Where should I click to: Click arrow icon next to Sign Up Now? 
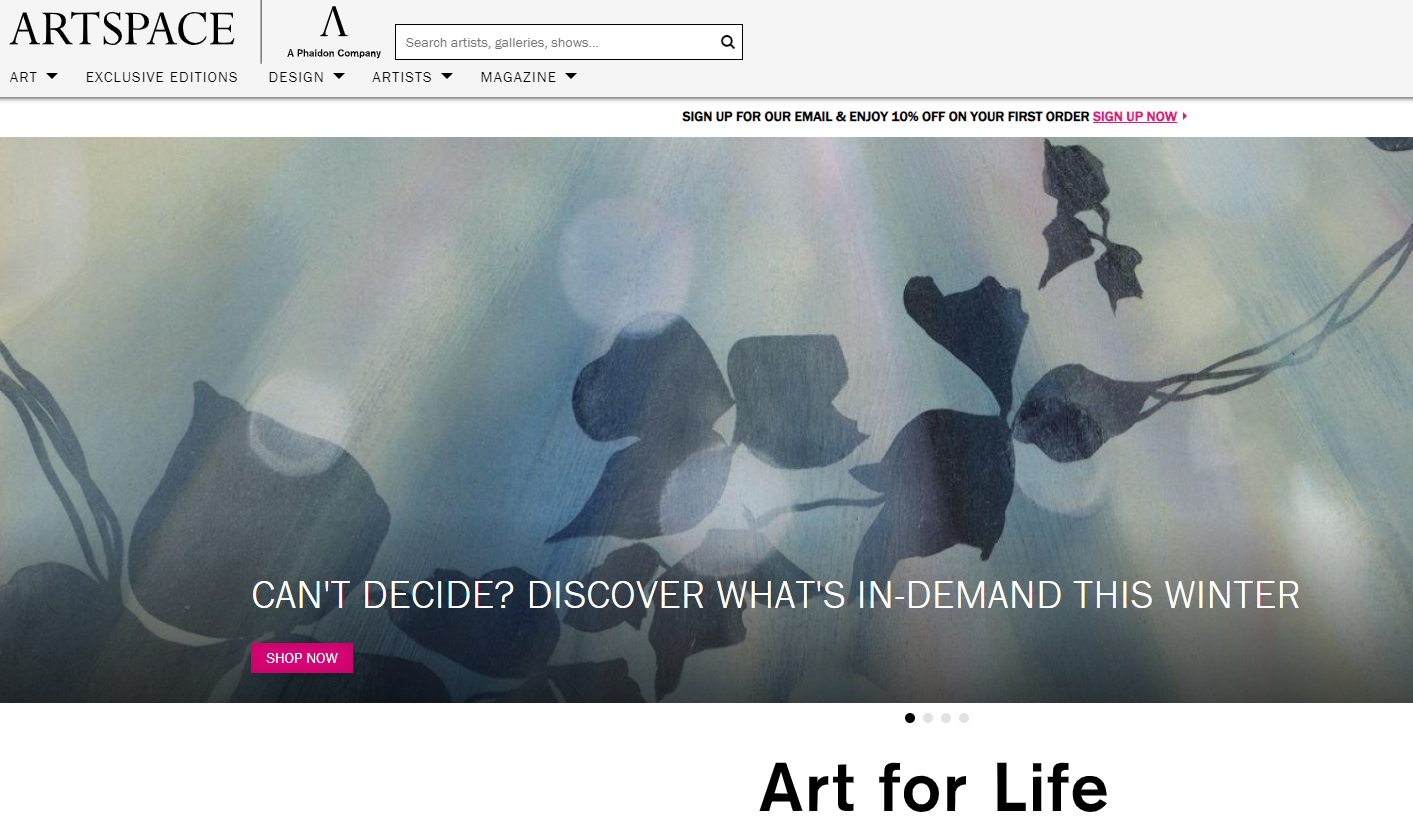[1185, 117]
